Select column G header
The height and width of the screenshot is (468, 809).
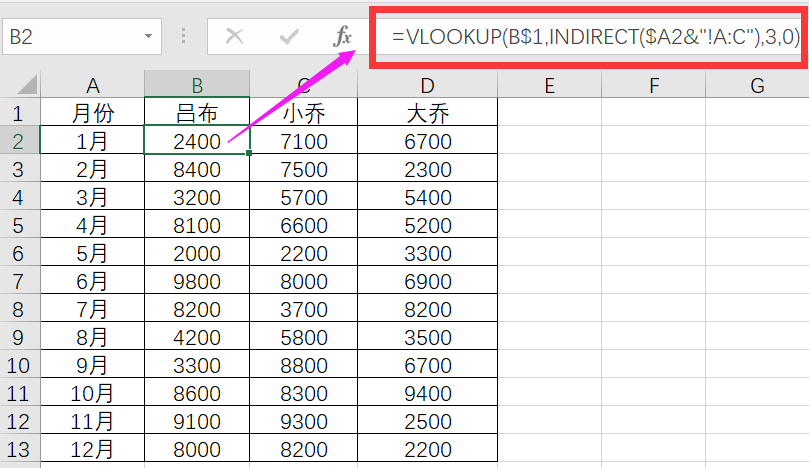click(x=757, y=85)
